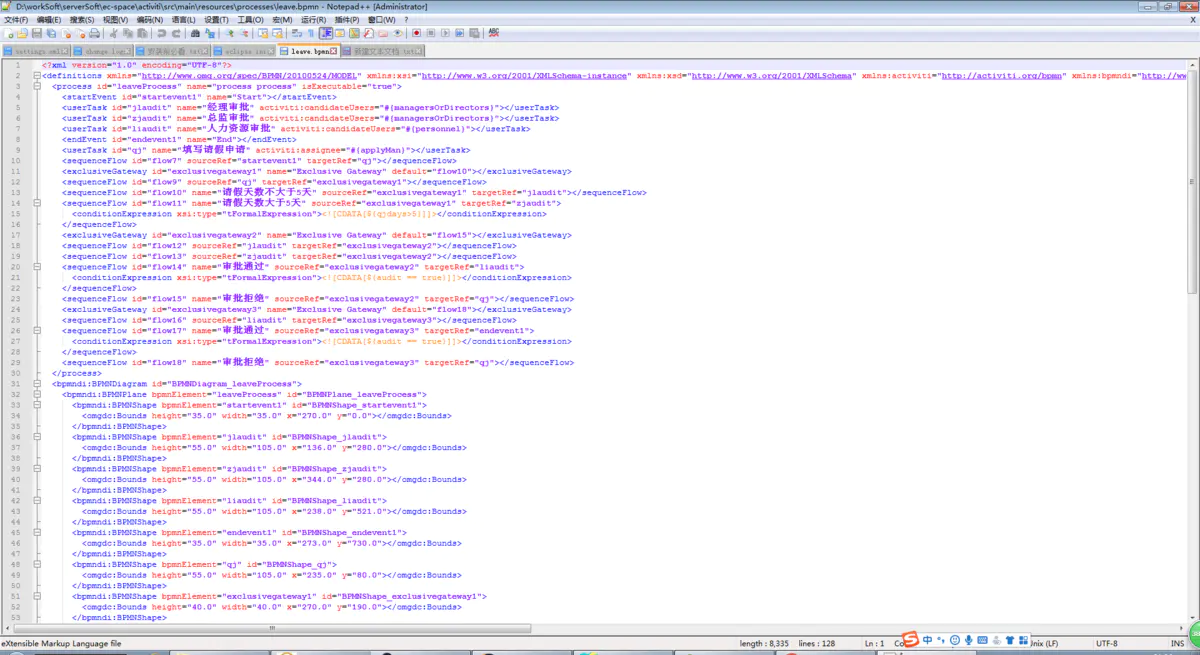Collapse BPMNPlane fold marker at line 32

36,395
